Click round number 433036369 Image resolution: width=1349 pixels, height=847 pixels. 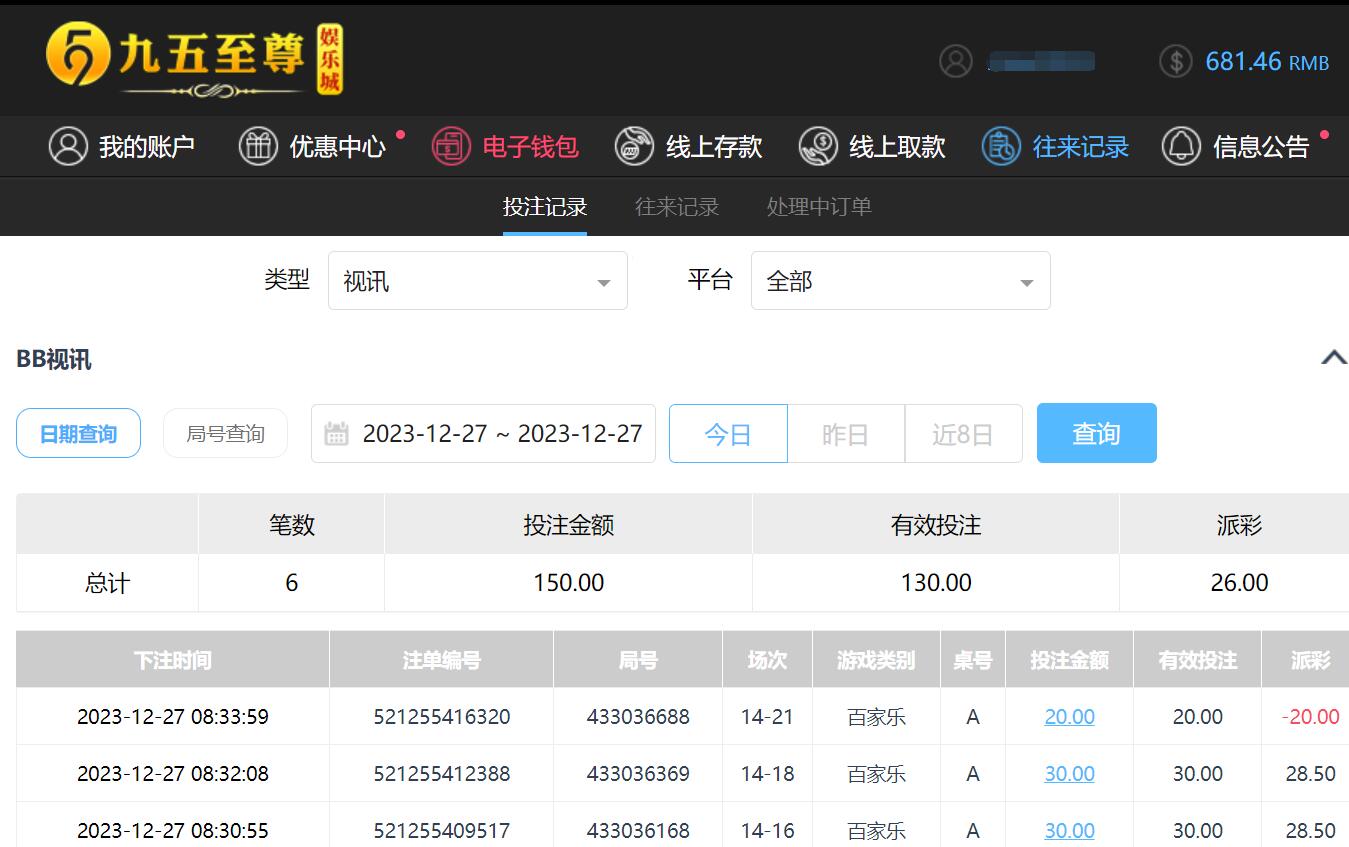click(x=638, y=774)
